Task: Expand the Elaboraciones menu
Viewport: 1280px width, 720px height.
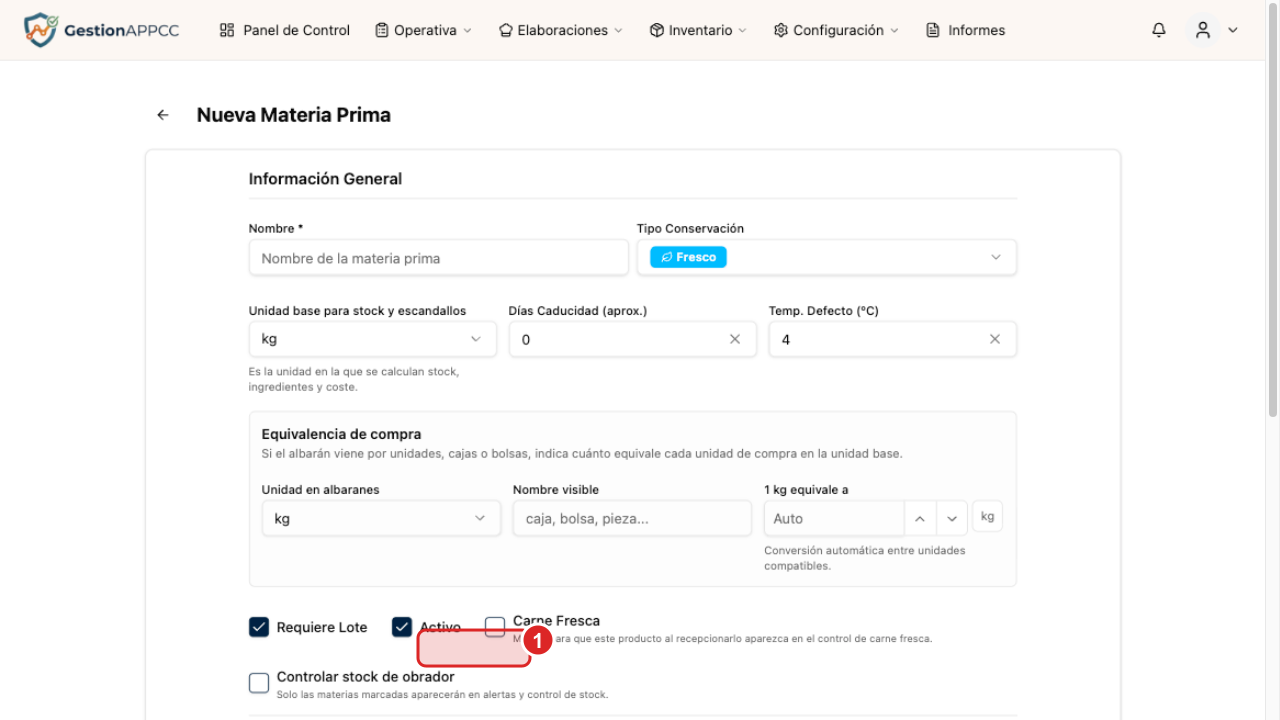Action: tap(561, 30)
